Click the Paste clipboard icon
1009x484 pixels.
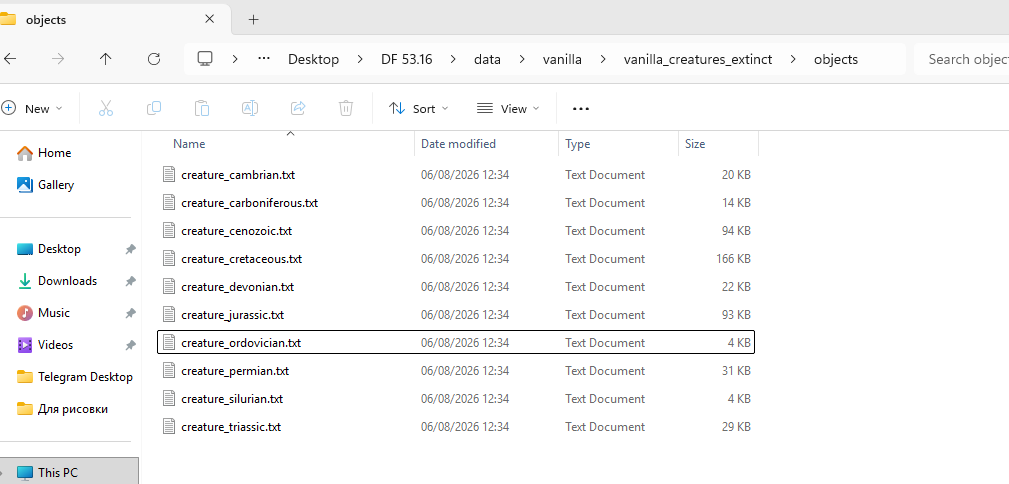click(x=201, y=108)
